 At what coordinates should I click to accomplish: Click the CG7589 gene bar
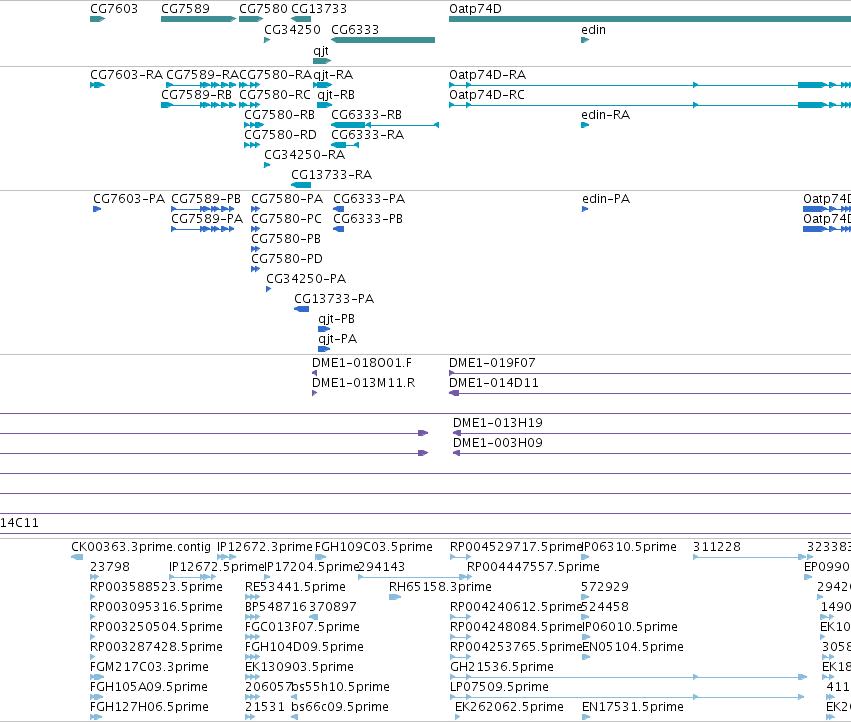pos(198,19)
